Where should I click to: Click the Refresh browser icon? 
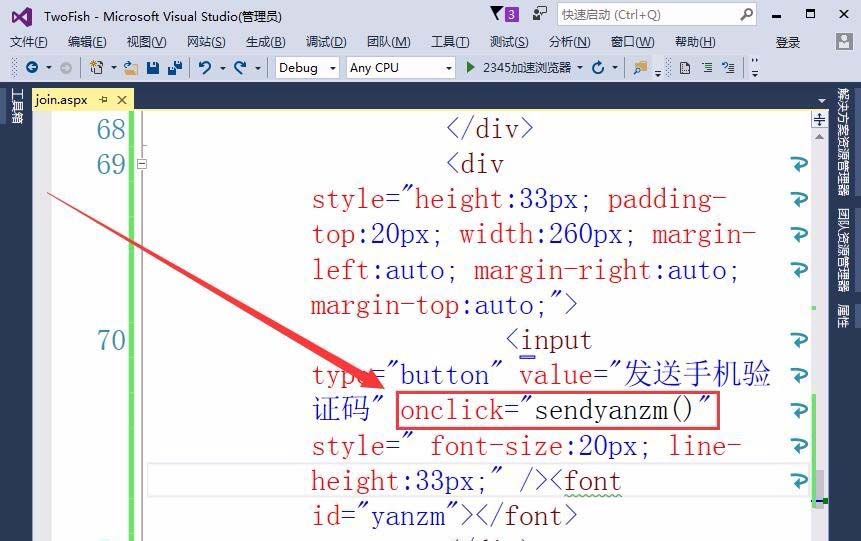click(598, 68)
